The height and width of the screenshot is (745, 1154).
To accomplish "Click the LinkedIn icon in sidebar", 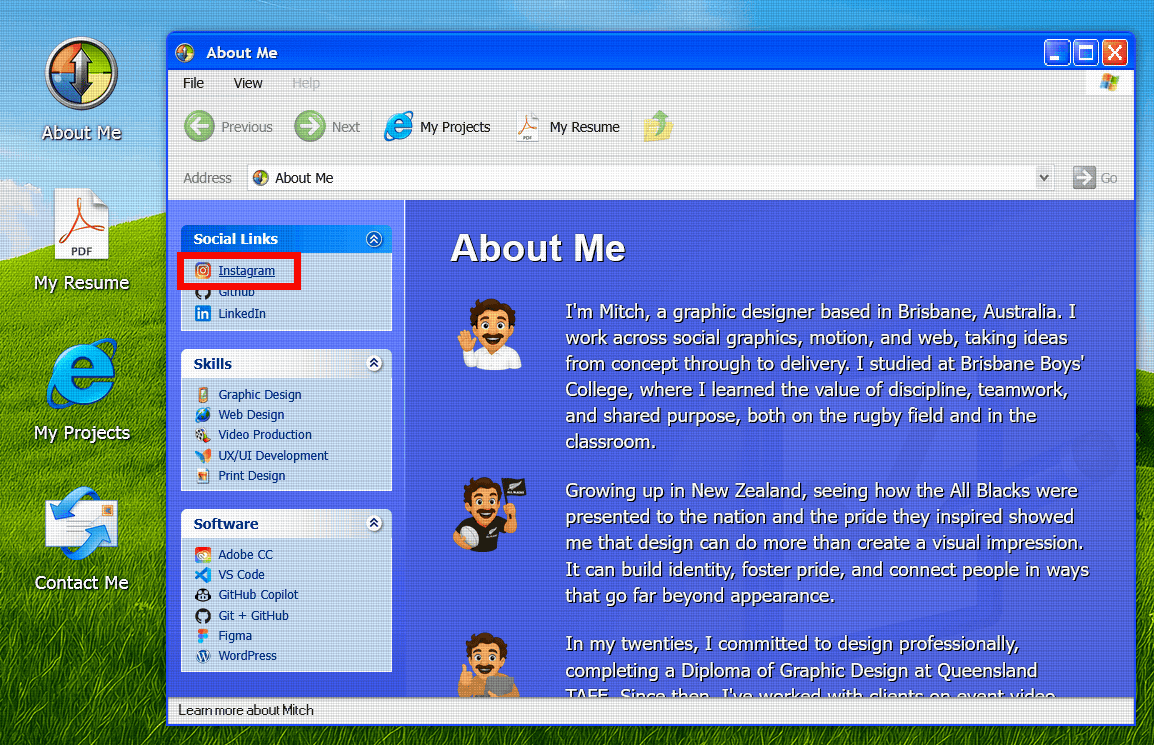I will 203,314.
